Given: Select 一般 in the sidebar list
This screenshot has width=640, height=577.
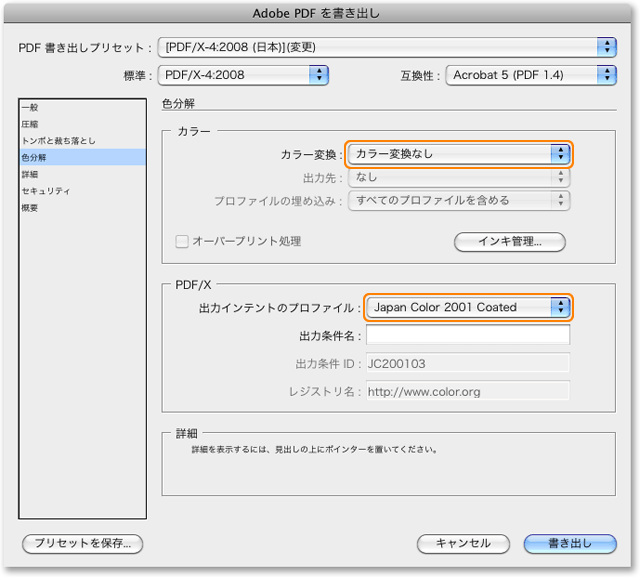Looking at the screenshot, I should tap(30, 106).
